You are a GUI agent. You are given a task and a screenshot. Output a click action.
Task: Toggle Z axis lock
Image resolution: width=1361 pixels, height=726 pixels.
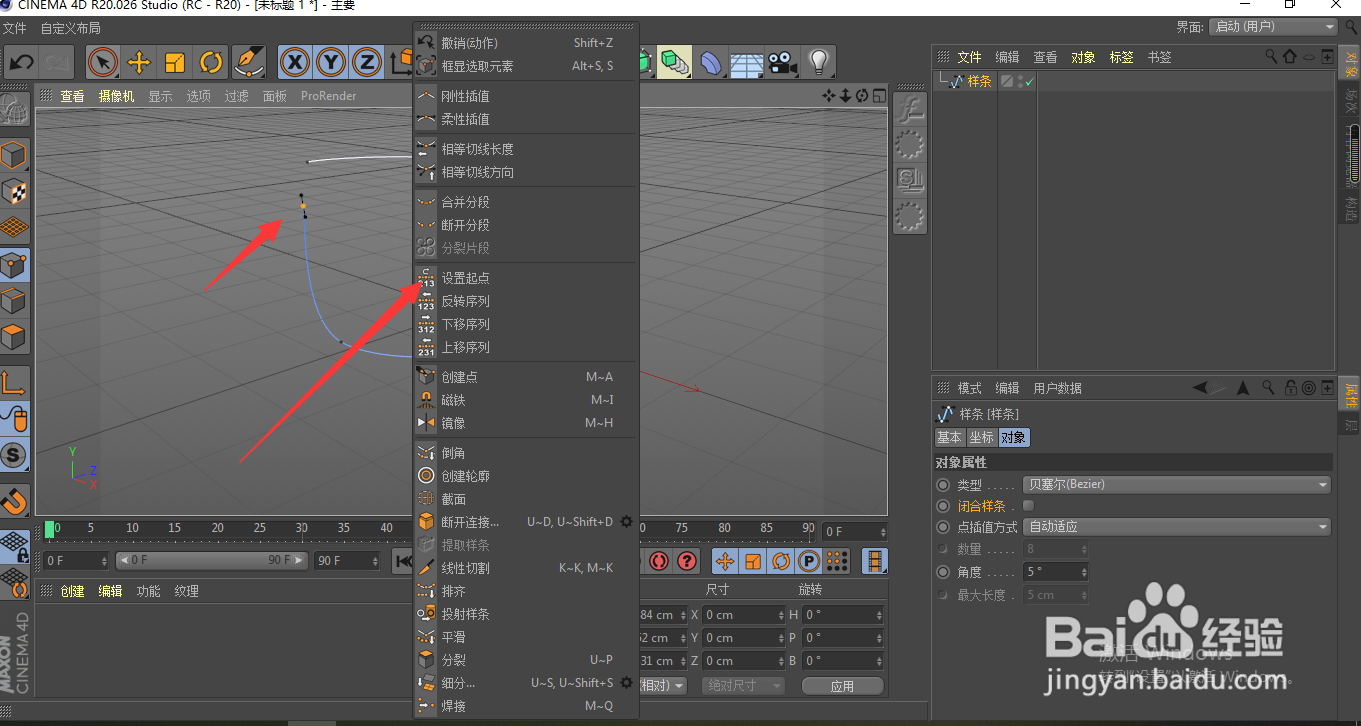tap(367, 63)
